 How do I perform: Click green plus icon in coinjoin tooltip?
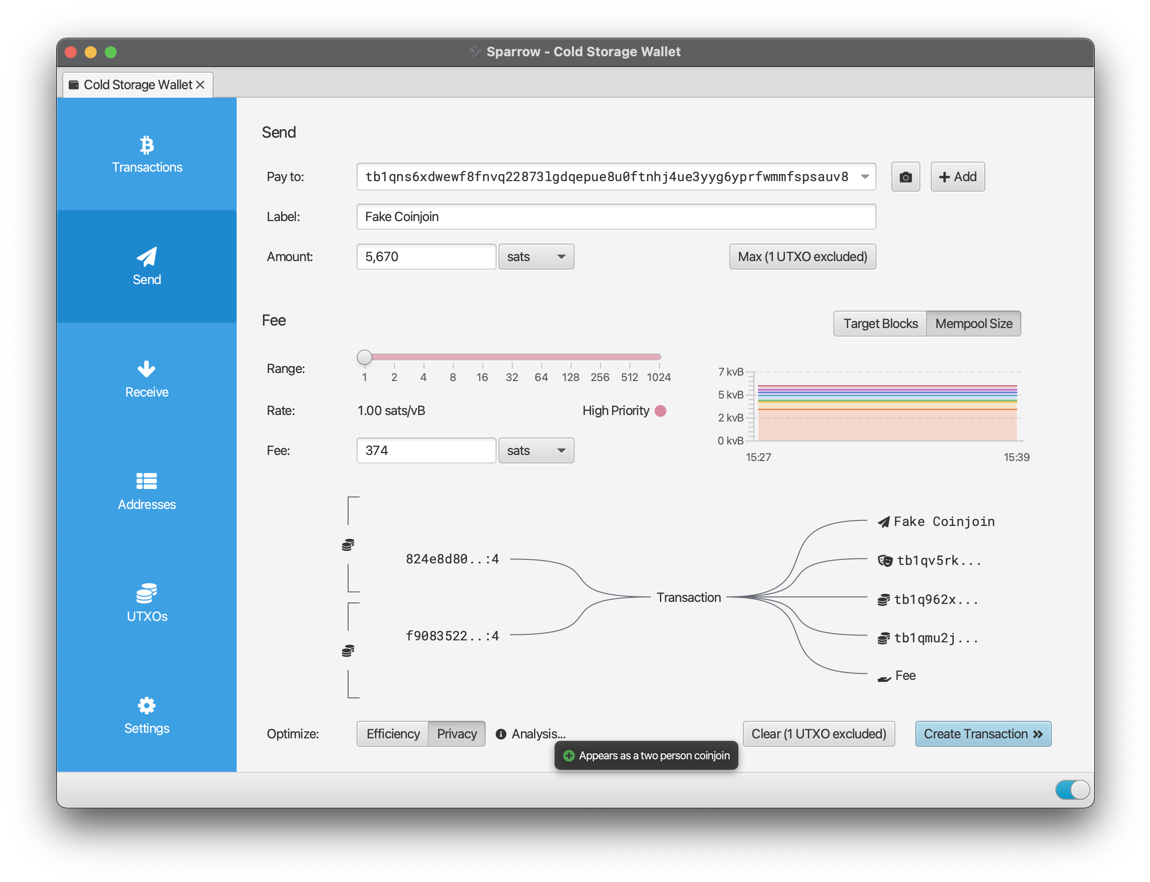pyautogui.click(x=568, y=756)
